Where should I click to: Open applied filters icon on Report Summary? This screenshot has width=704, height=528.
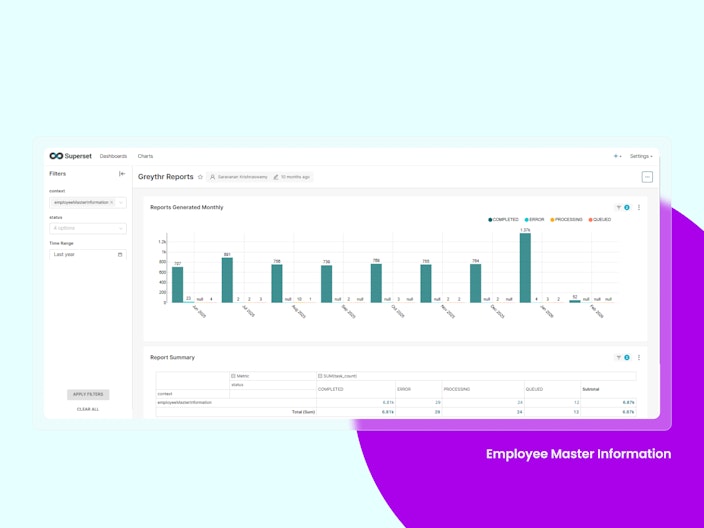click(622, 357)
